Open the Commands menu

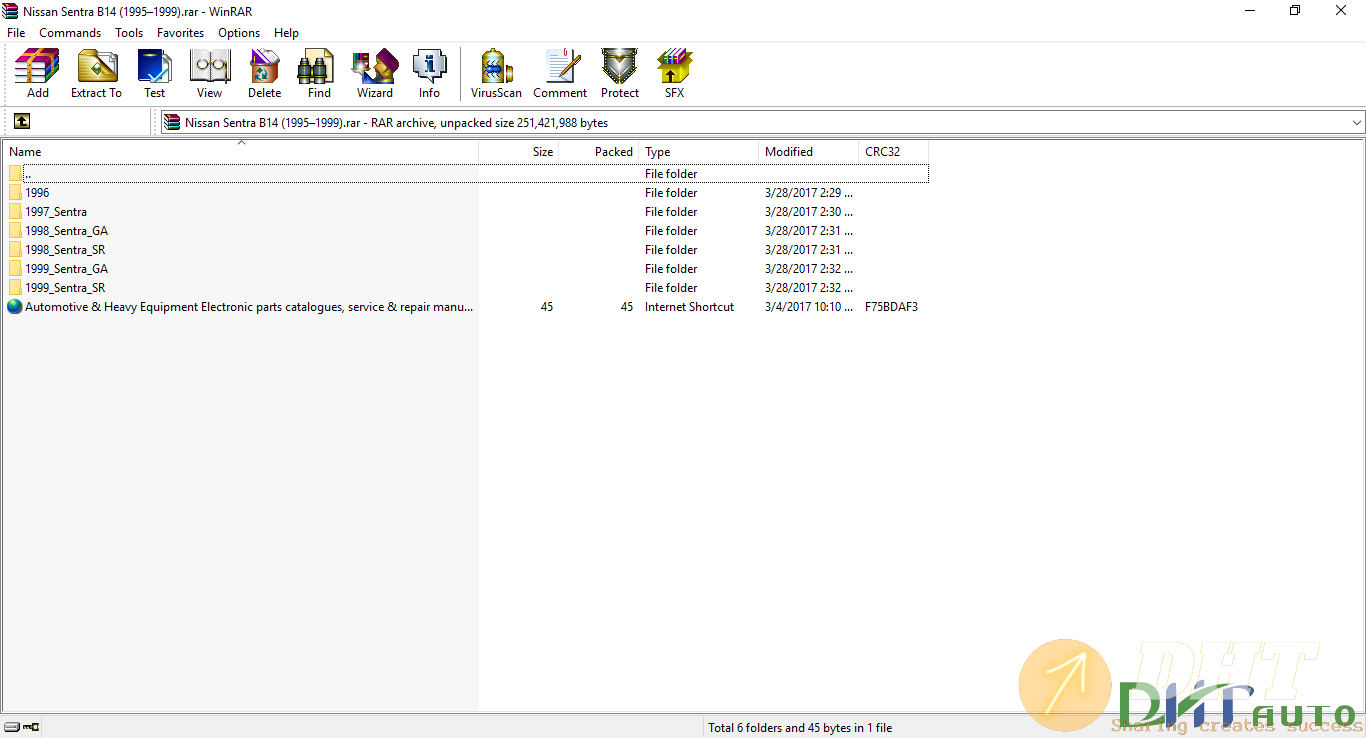tap(70, 33)
